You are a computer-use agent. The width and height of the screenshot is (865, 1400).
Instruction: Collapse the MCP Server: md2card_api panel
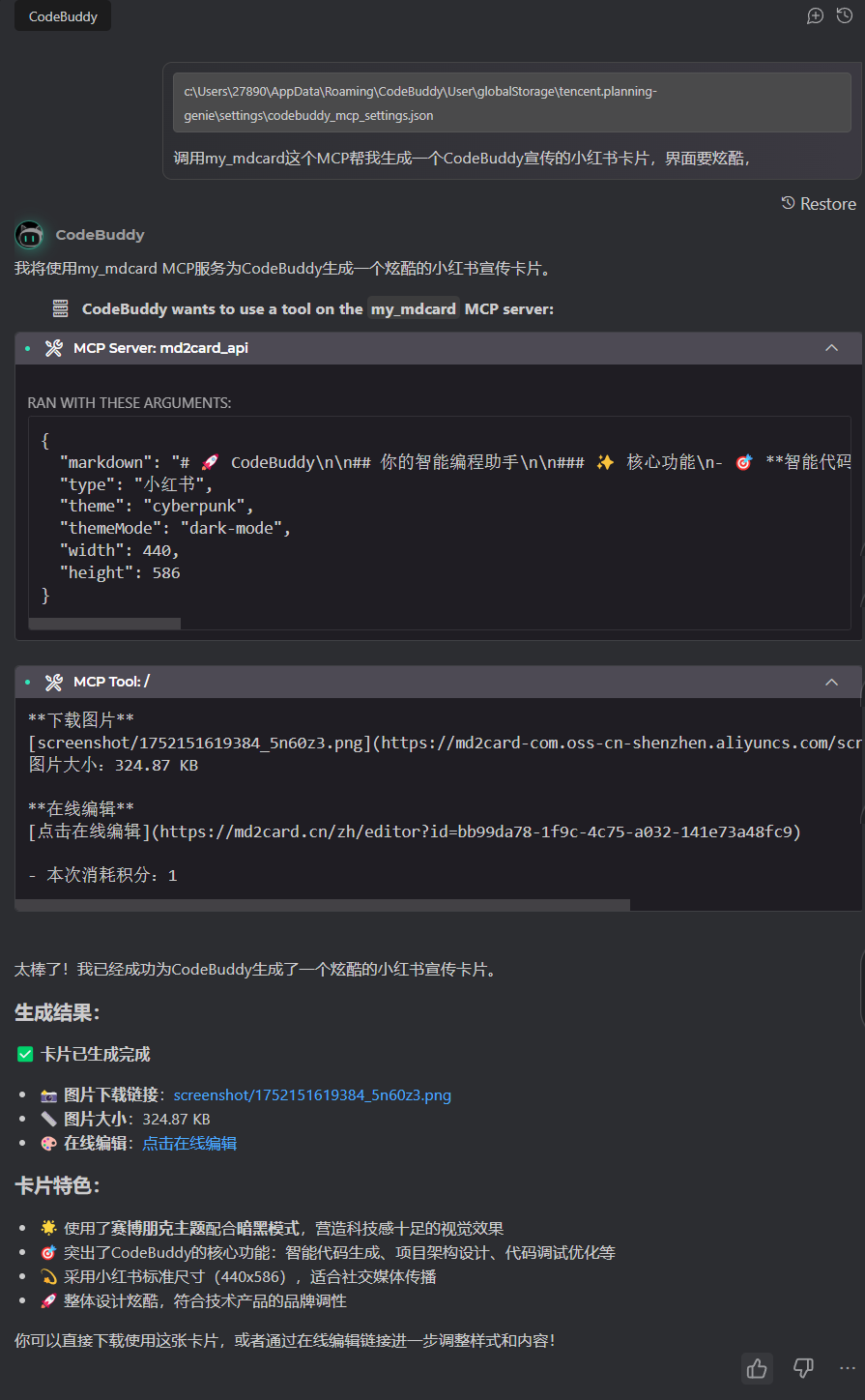(831, 347)
